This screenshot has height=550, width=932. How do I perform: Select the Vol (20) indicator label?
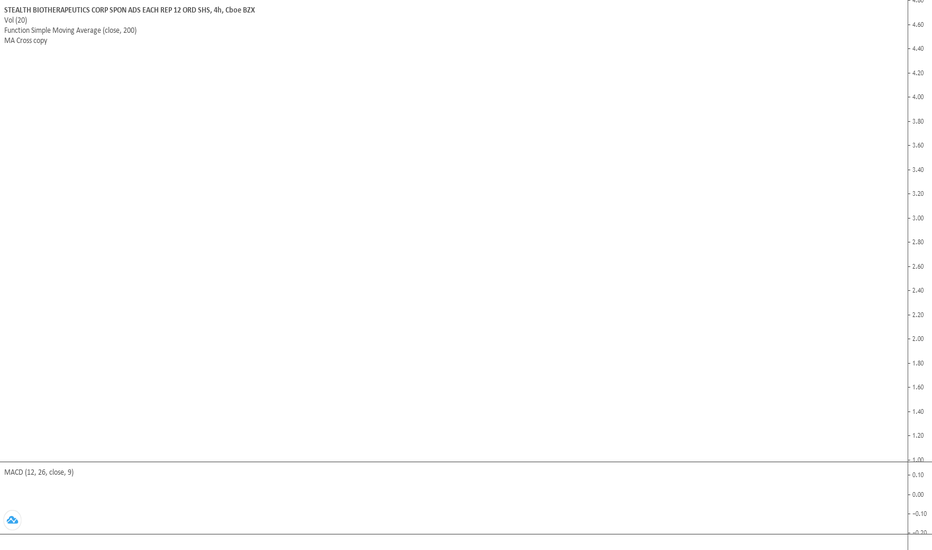pos(15,20)
